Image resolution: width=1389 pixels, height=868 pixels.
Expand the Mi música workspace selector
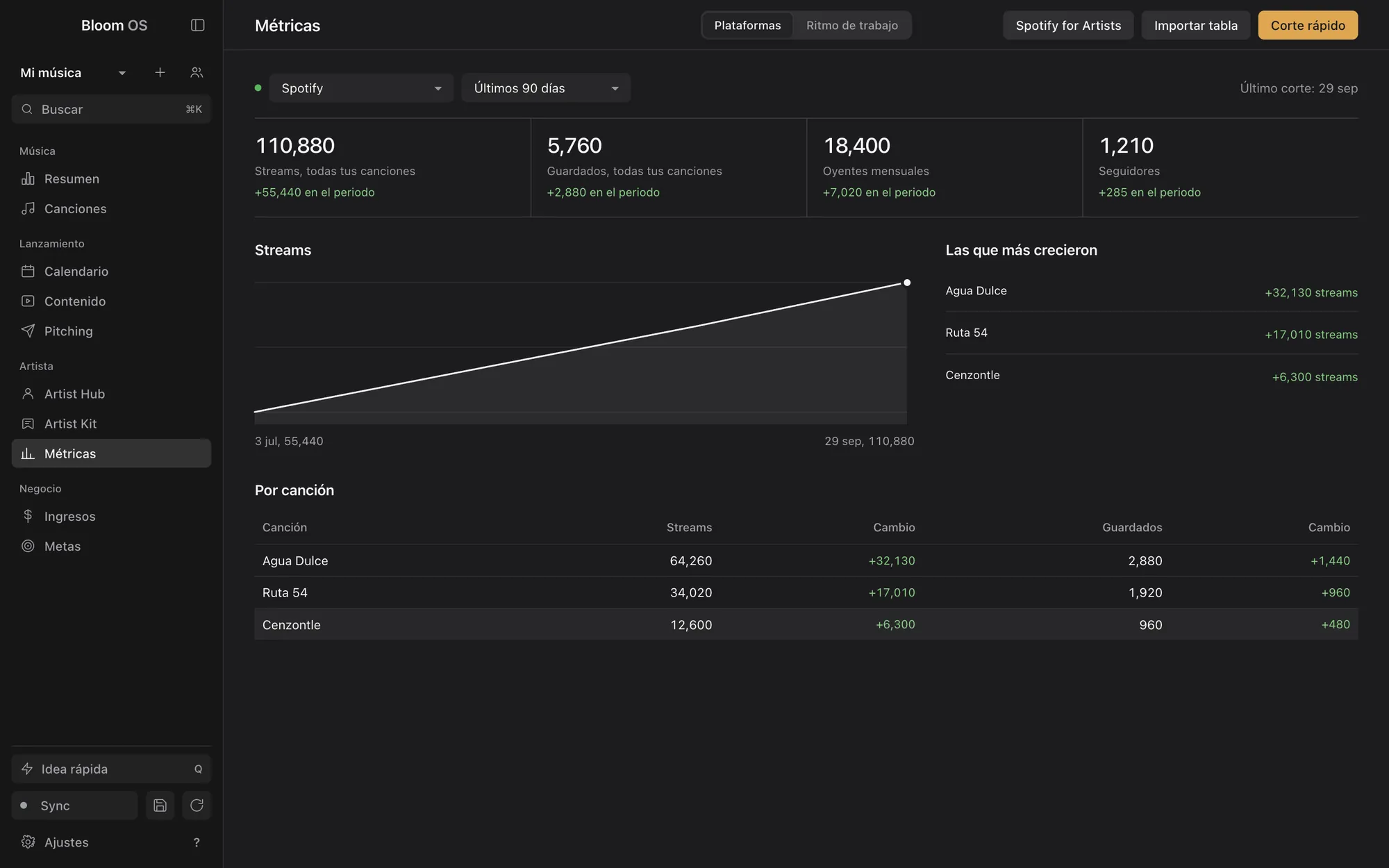pos(73,72)
